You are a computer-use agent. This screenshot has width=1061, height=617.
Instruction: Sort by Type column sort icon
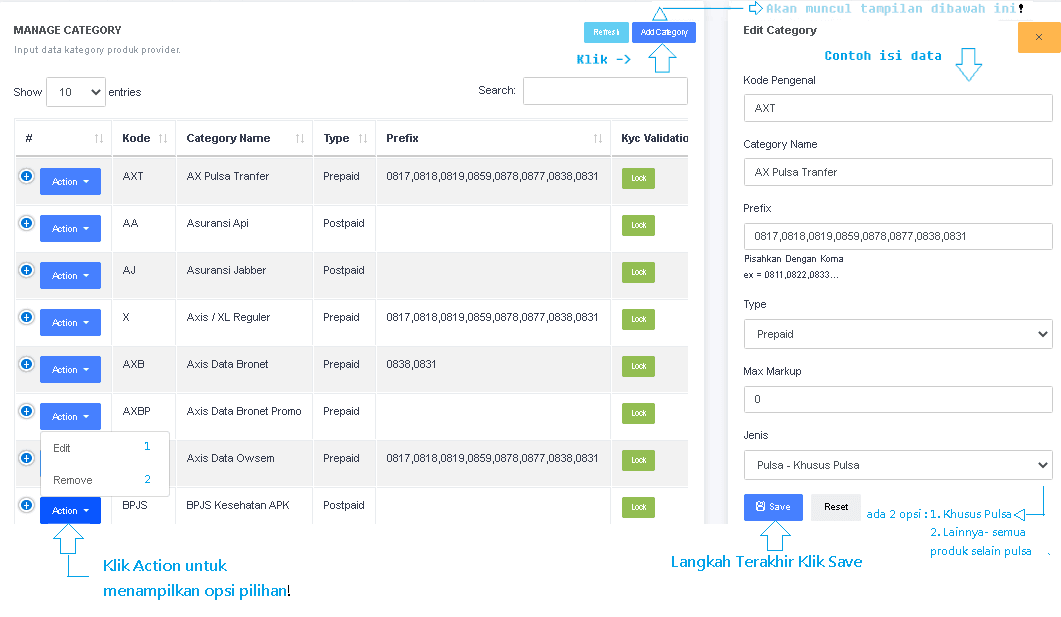click(363, 138)
